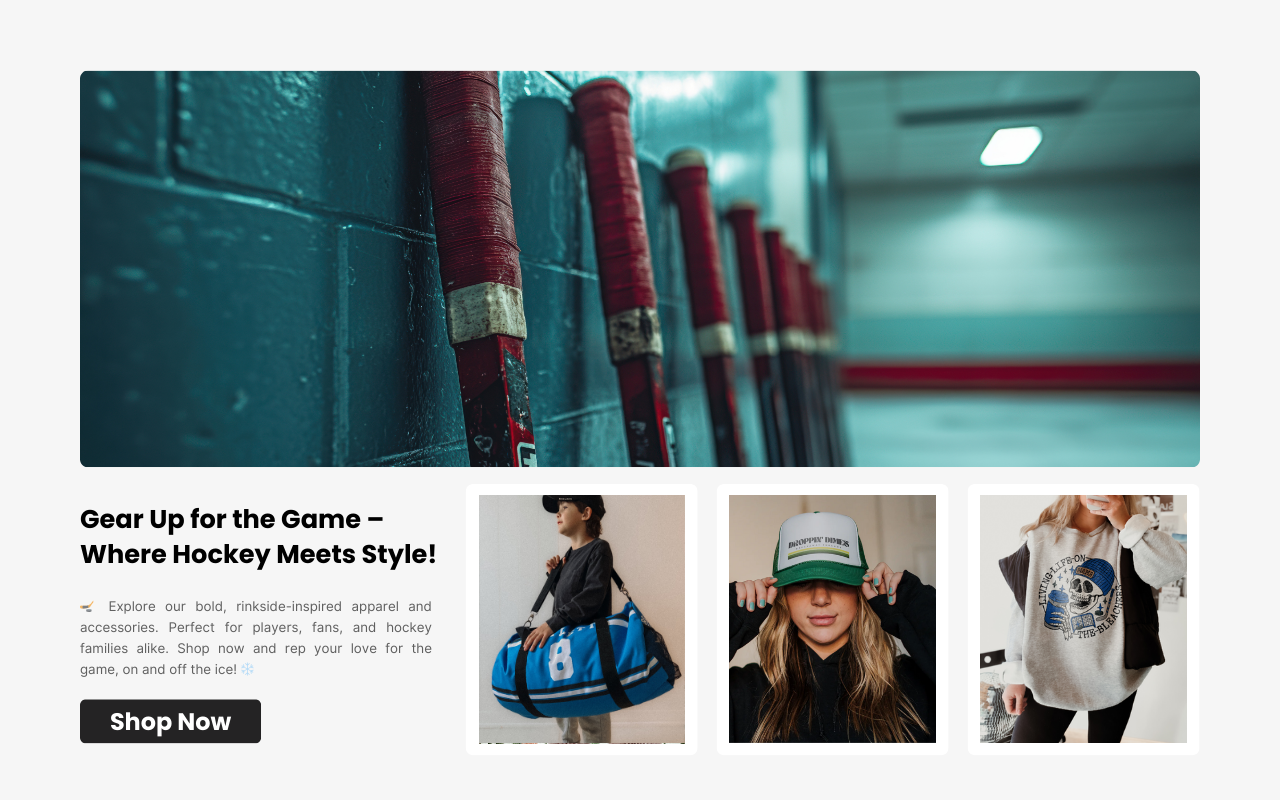Select the Gear Up for the Game heading
This screenshot has width=1280, height=800.
point(258,536)
